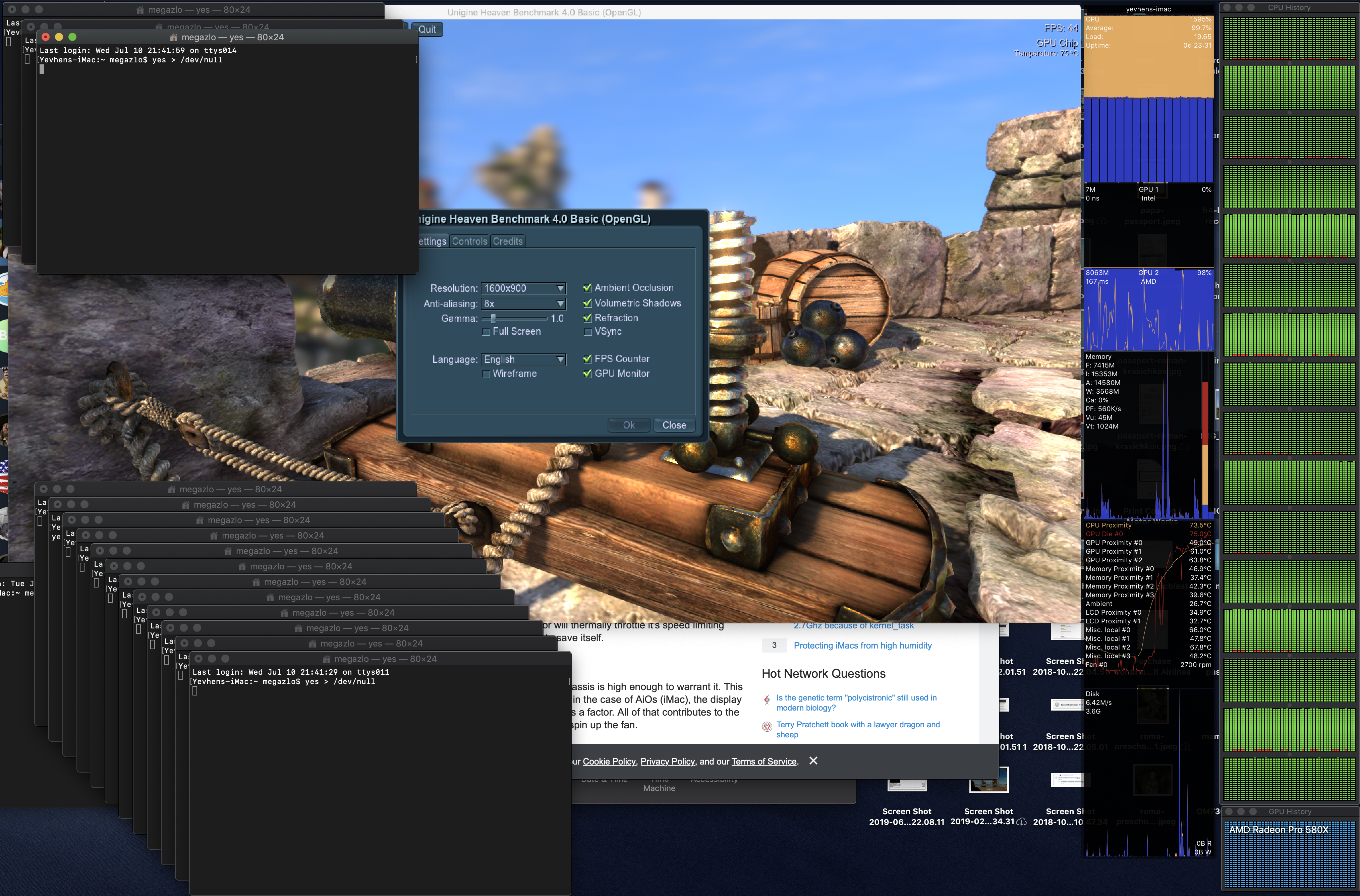The image size is (1360, 896).
Task: Click the iCloud download icon next to Screen Shot 2019-02...34.31
Action: tap(1021, 822)
